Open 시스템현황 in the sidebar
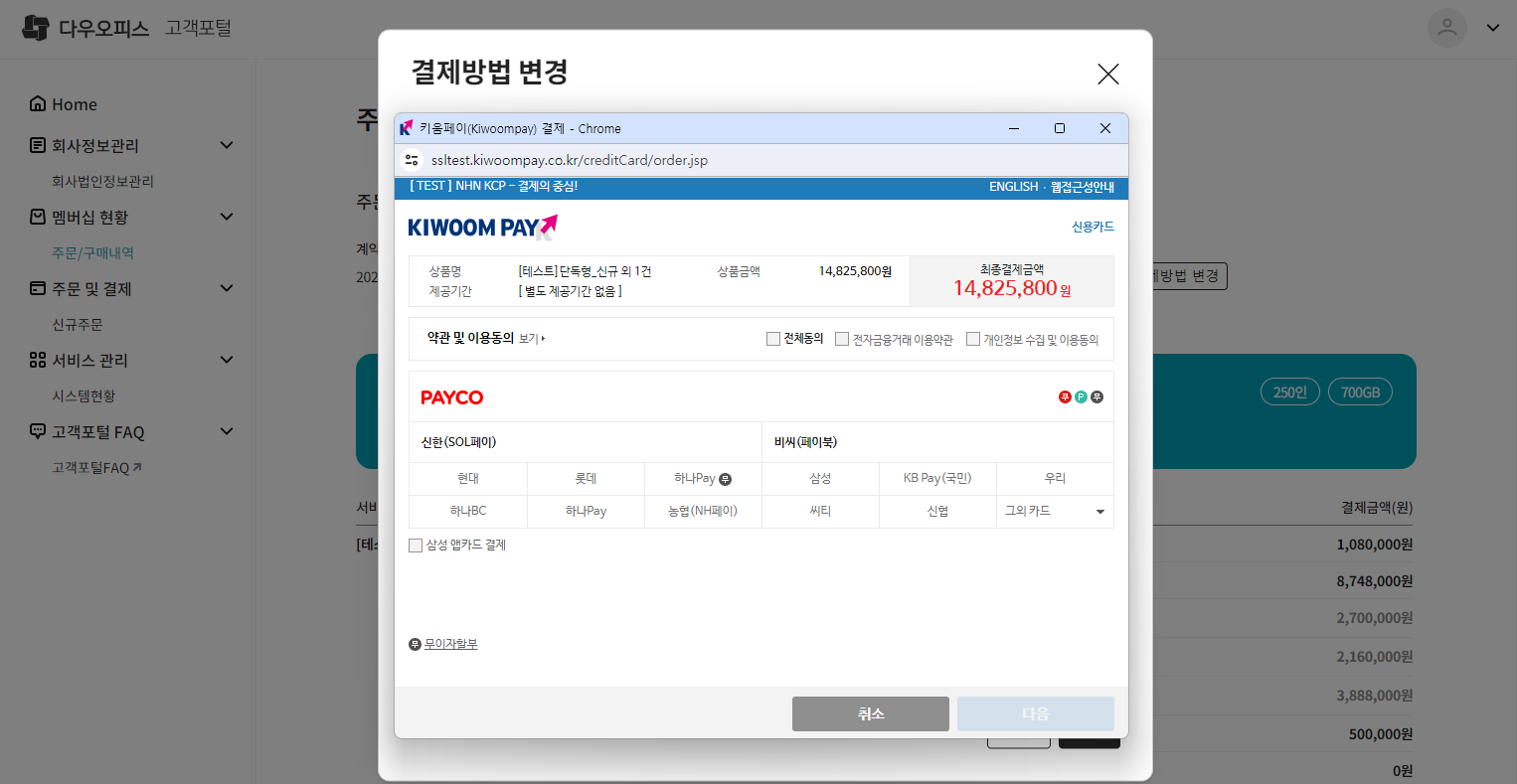This screenshot has width=1517, height=784. [84, 396]
